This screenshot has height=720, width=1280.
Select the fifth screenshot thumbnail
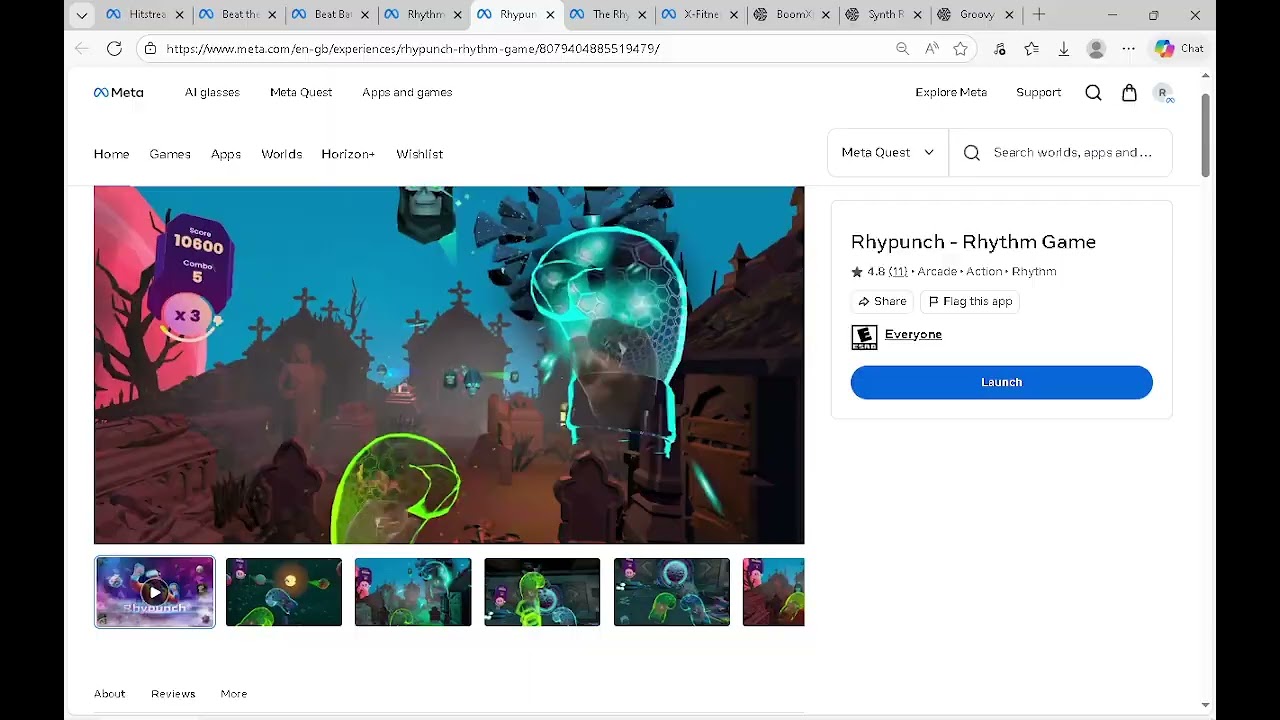pyautogui.click(x=672, y=592)
